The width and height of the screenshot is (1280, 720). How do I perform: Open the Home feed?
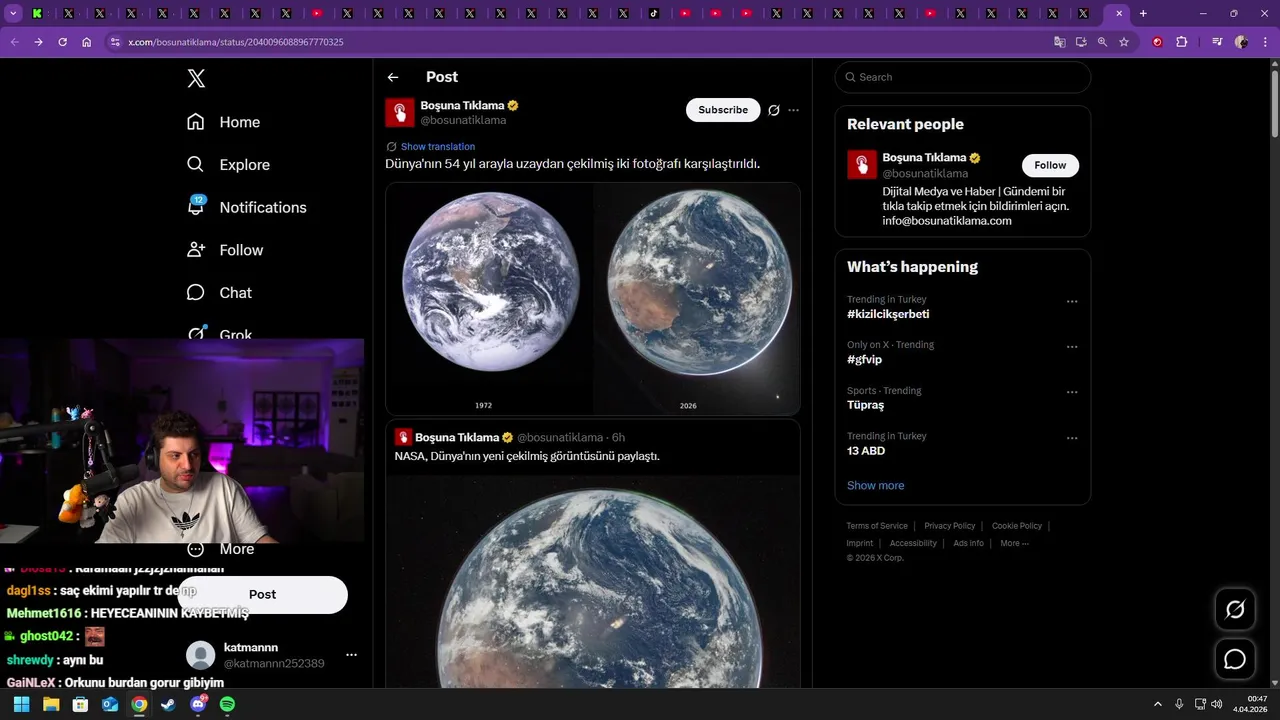(x=223, y=122)
